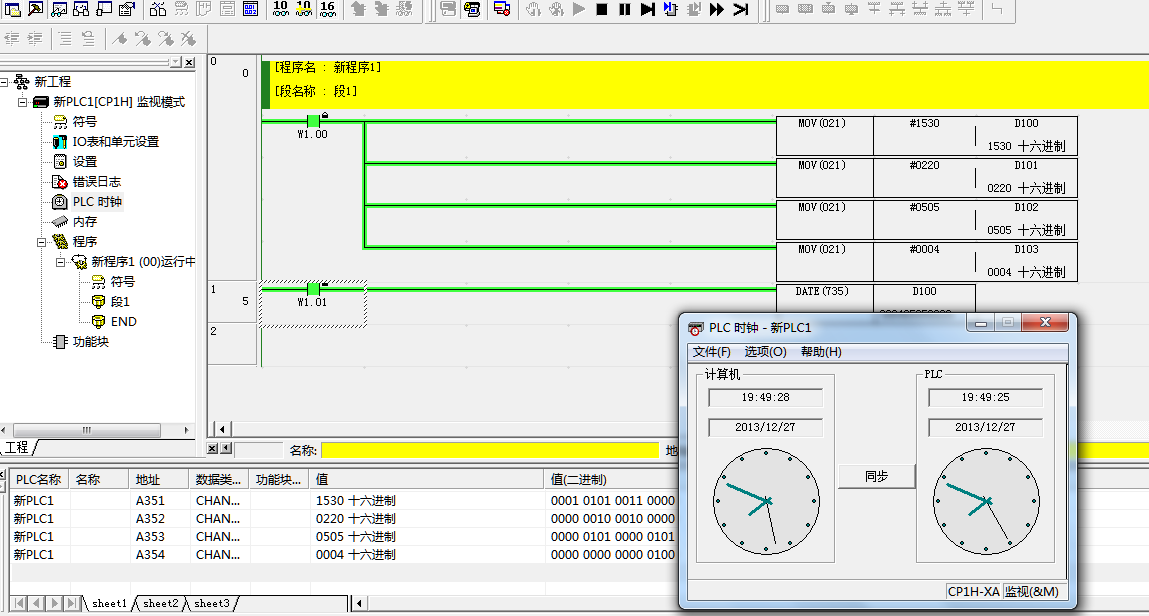Select the END section item
Screen dimensions: 1149x616
pos(123,322)
